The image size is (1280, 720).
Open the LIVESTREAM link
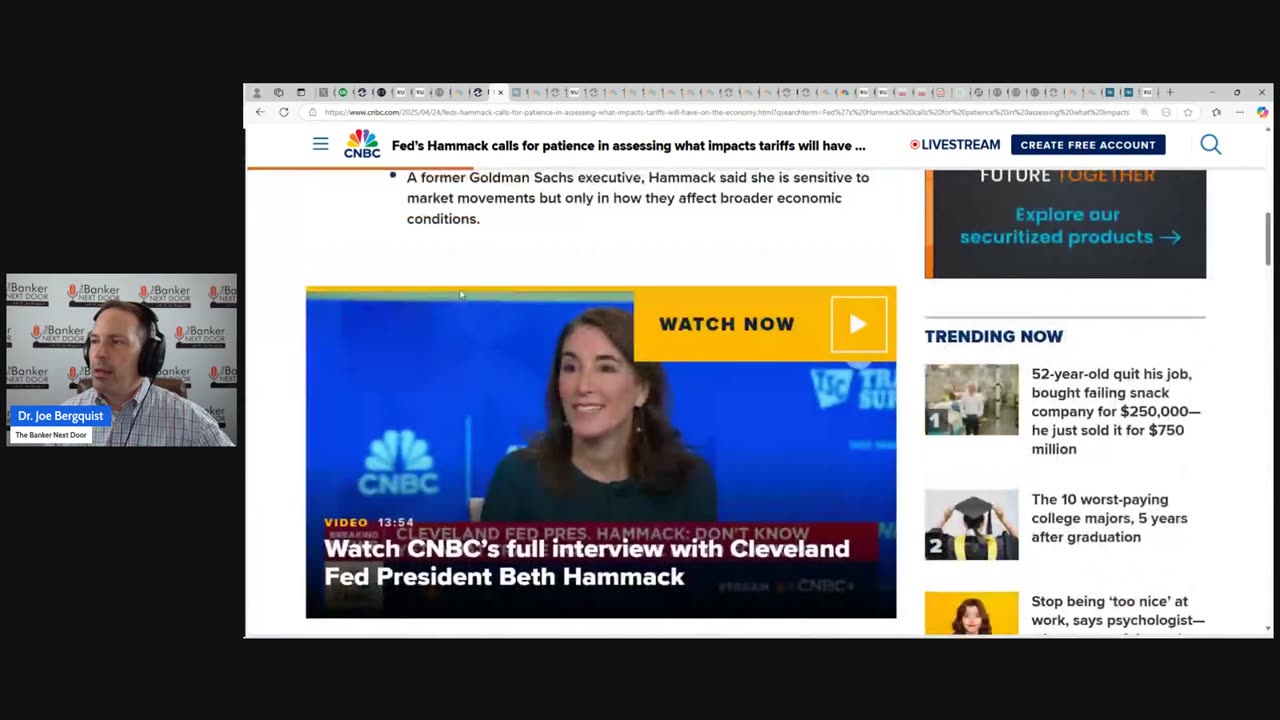click(955, 144)
